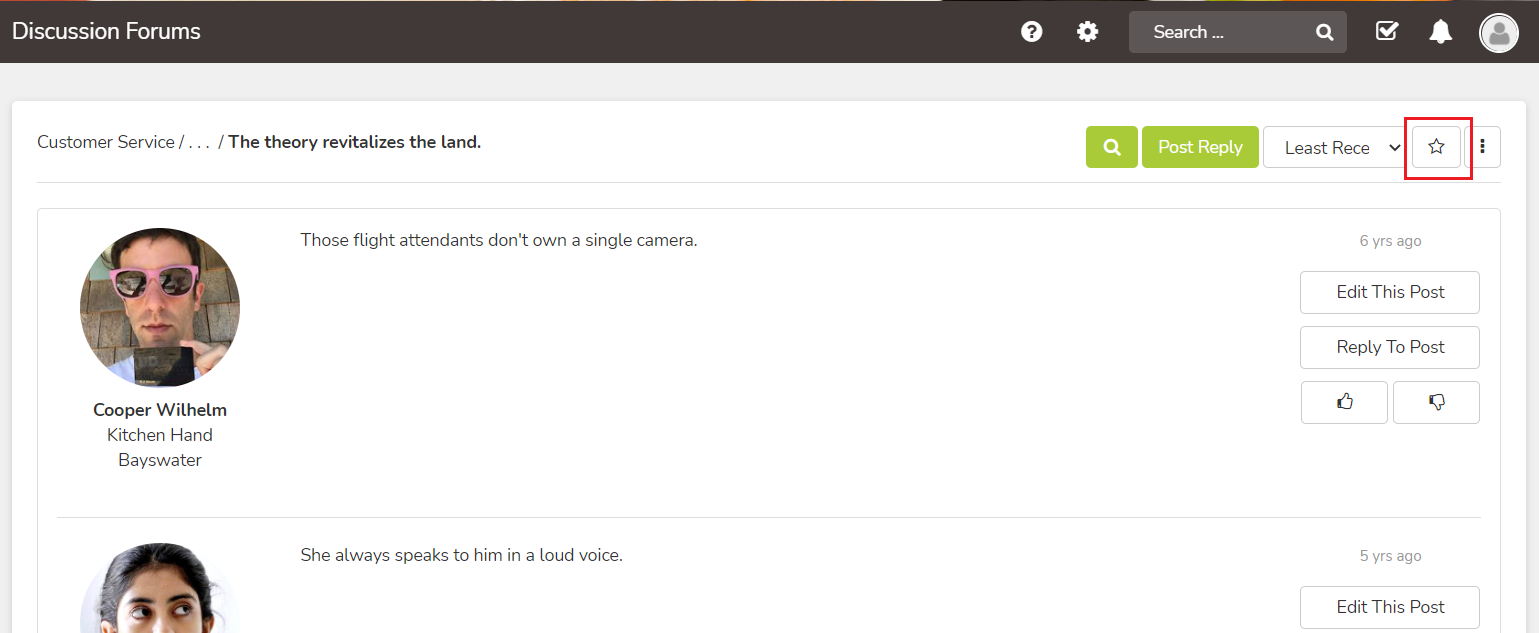1539x633 pixels.
Task: Open the help question mark icon
Action: 1031,32
